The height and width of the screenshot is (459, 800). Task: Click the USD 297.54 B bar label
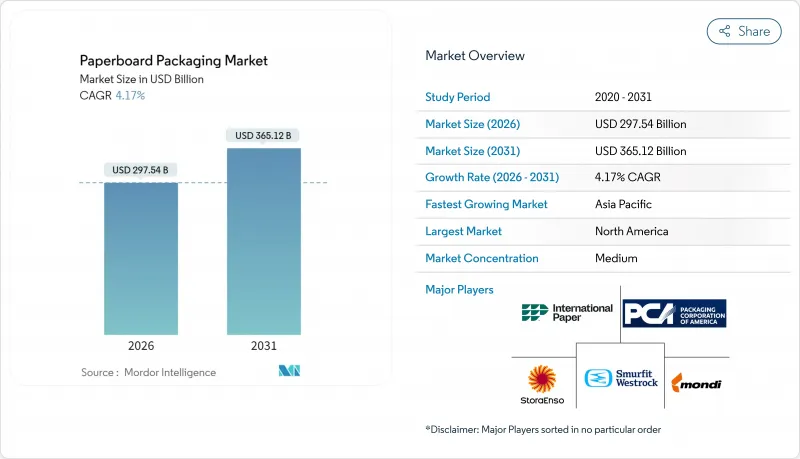point(141,170)
